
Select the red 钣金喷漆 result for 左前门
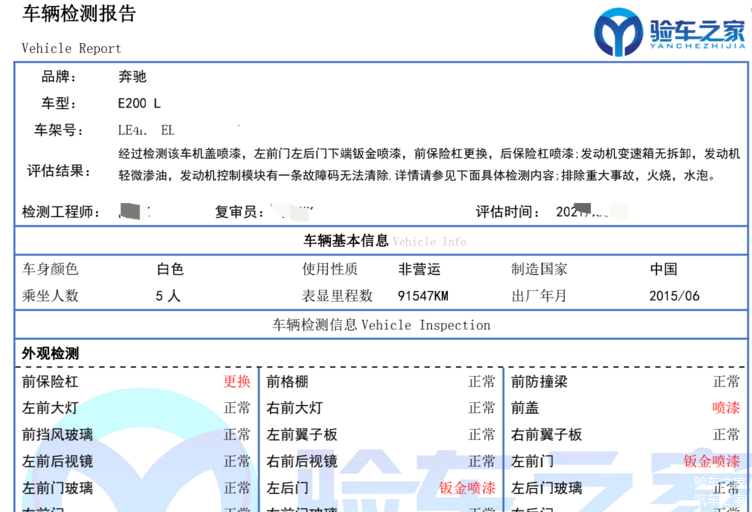[x=712, y=461]
